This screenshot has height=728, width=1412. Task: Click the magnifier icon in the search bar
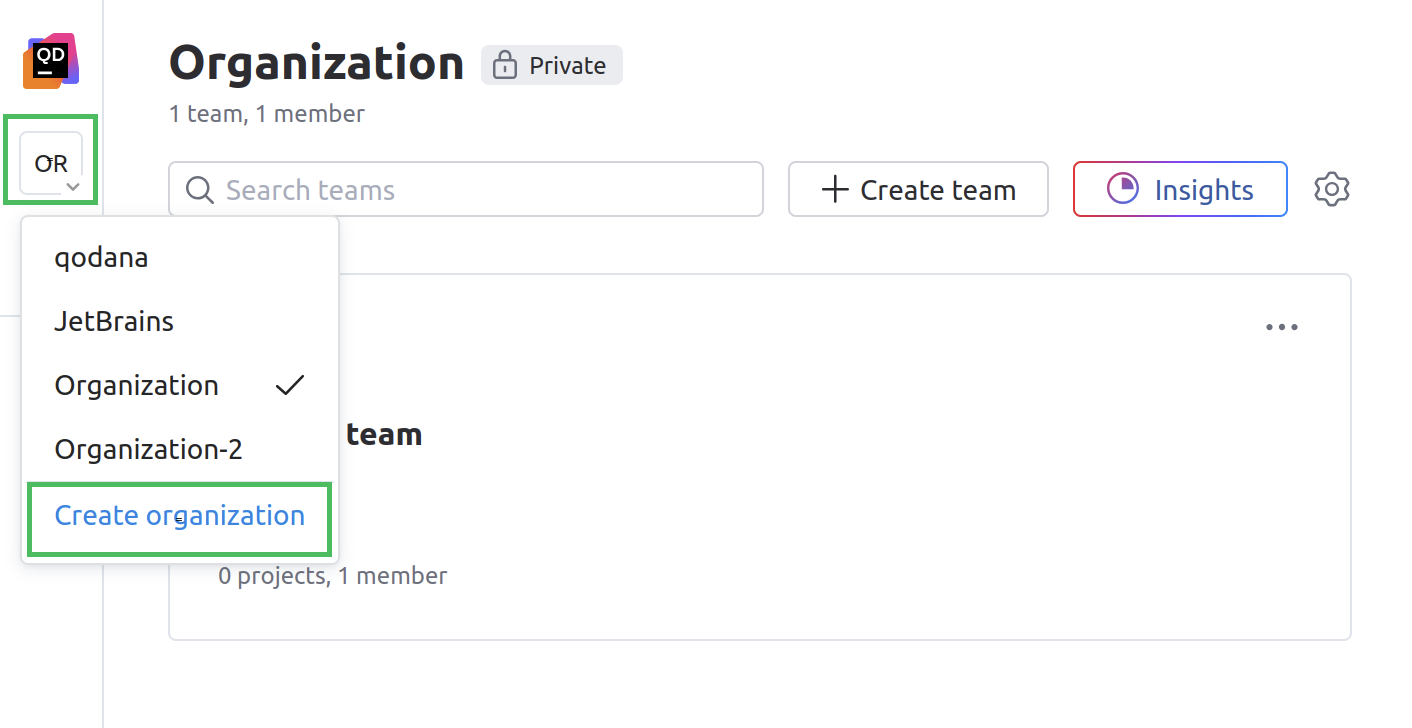point(199,189)
